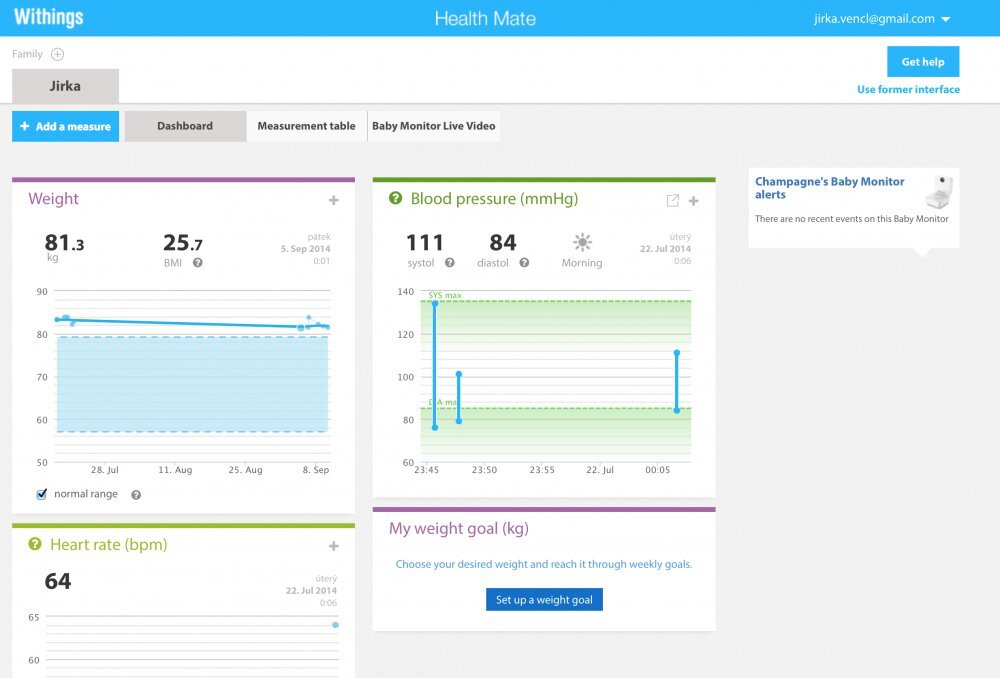Click the BMI help question mark icon
The height and width of the screenshot is (678, 1000).
198,263
